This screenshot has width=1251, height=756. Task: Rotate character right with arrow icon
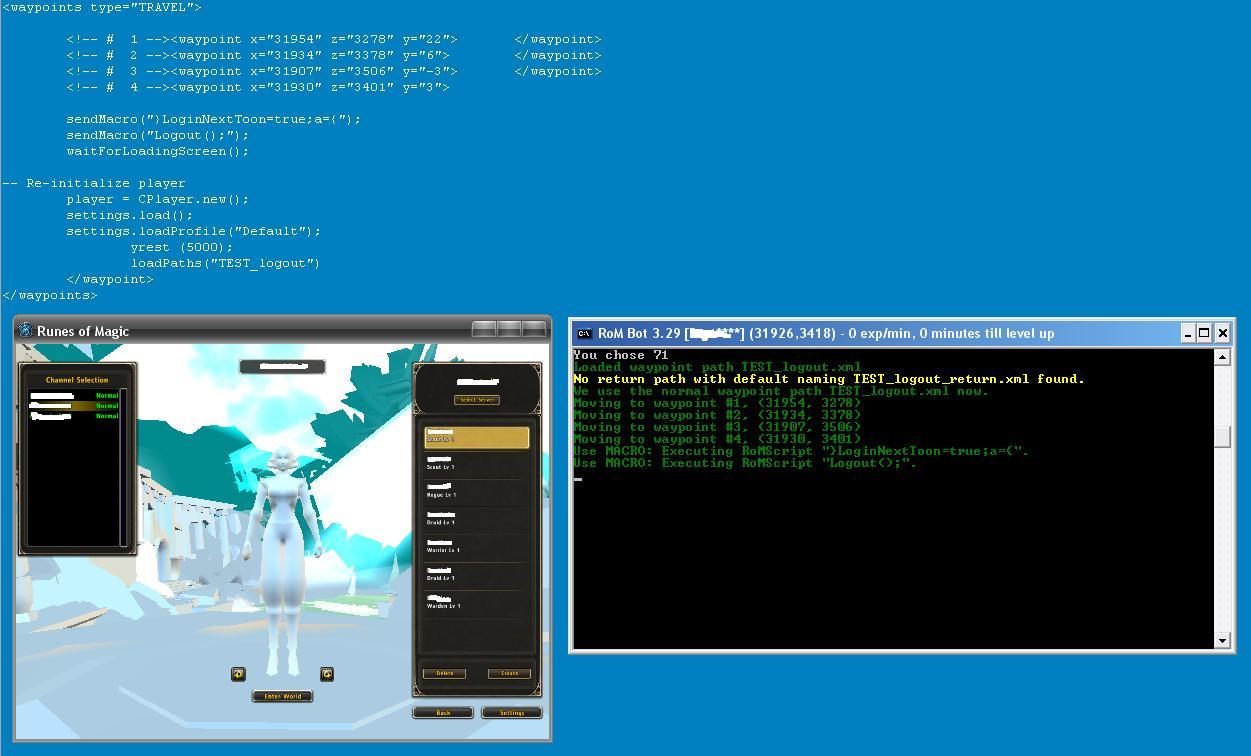click(326, 674)
